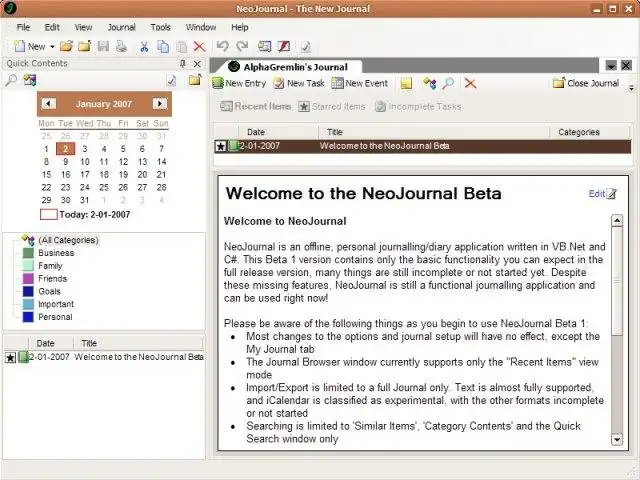640x480 pixels.
Task: Switch to Incomplete Tasks view
Action: (x=418, y=107)
